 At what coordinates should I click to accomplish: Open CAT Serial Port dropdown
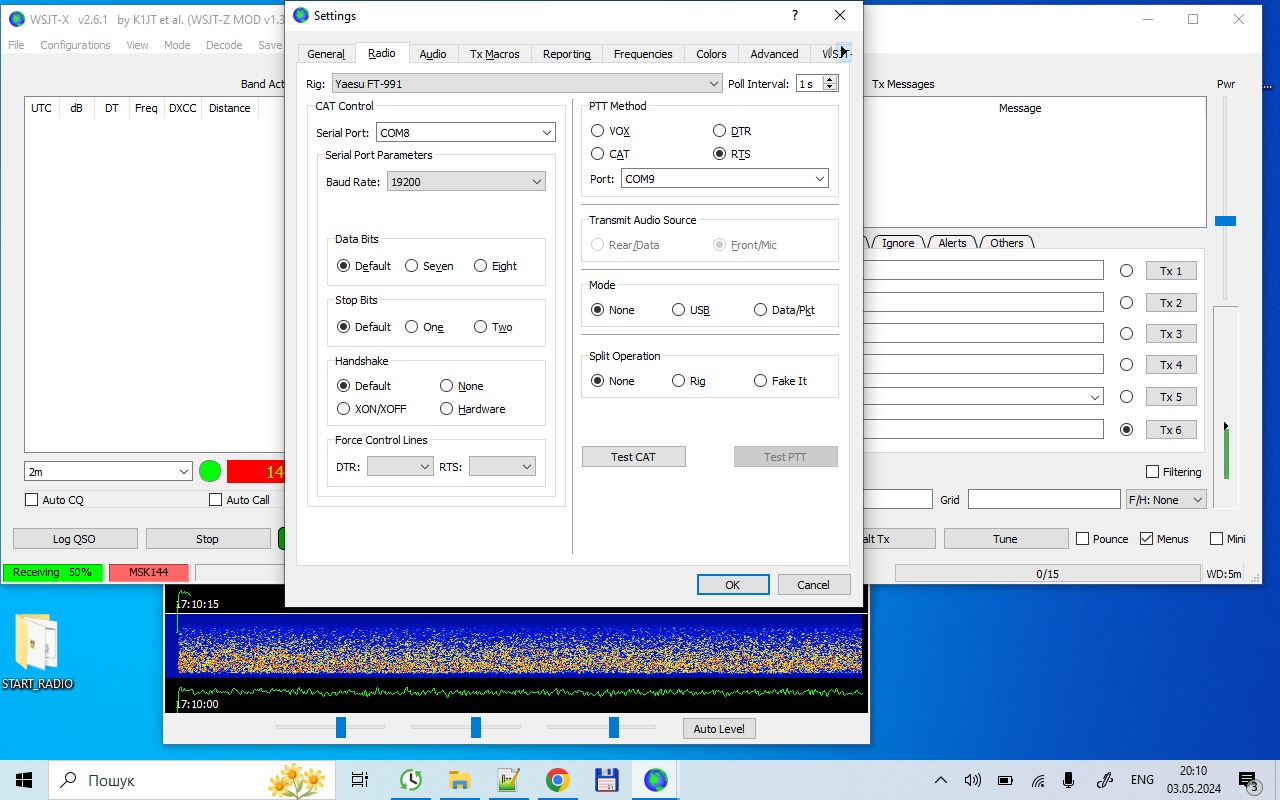[x=465, y=133]
